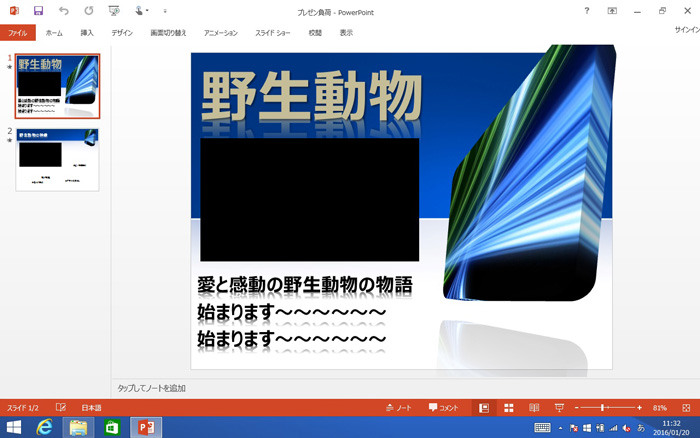Click the PowerPoint app icon in title bar
Screen dimensions: 700x438
[14, 11]
